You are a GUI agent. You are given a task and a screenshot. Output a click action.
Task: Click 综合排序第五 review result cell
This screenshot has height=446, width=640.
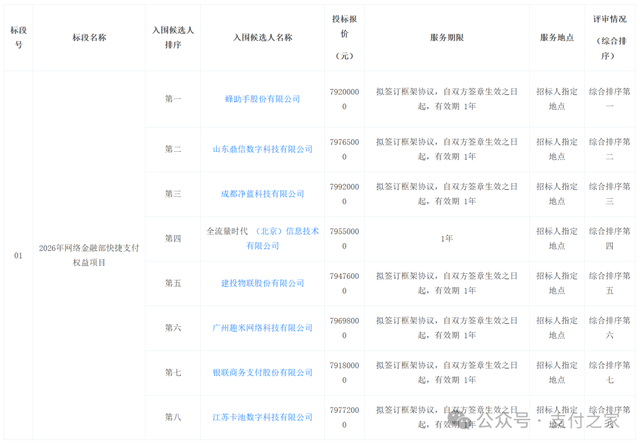(610, 283)
